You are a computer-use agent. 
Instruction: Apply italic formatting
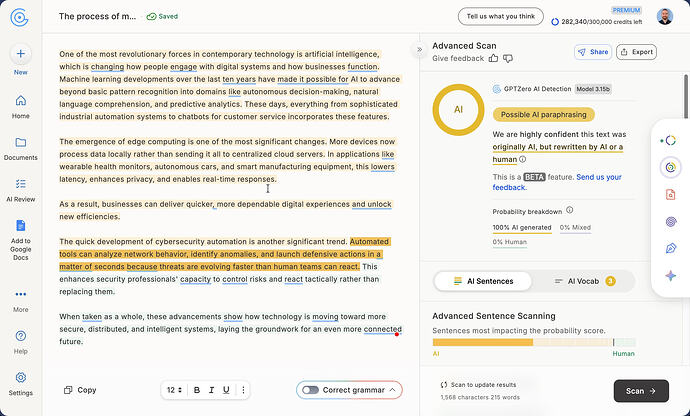(211, 390)
